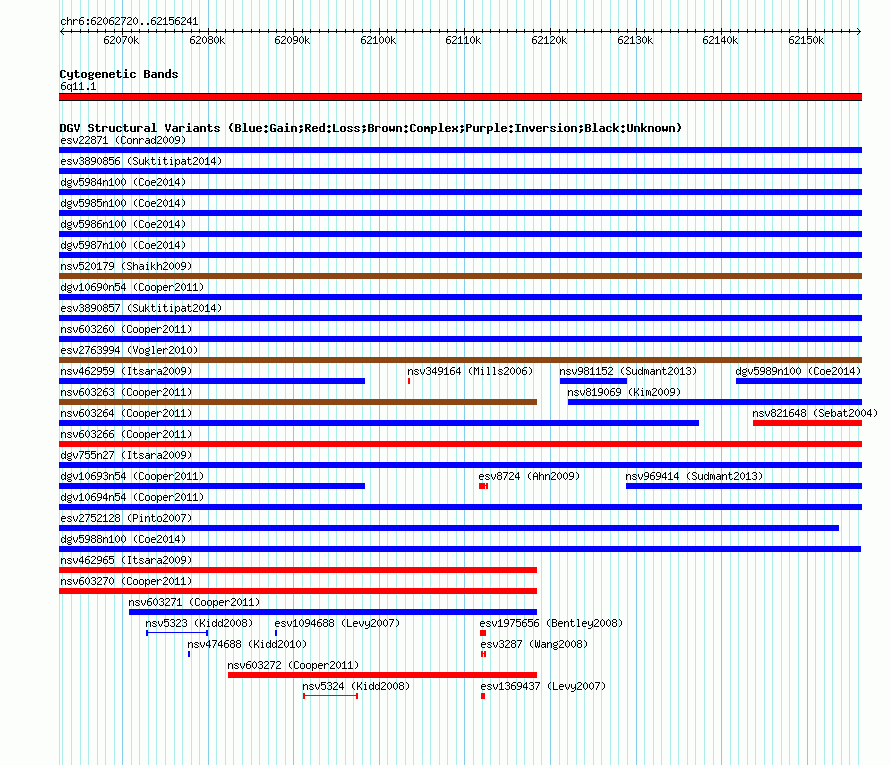The image size is (890, 765).
Task: Click the red bar under nsv821648
Action: (x=808, y=423)
